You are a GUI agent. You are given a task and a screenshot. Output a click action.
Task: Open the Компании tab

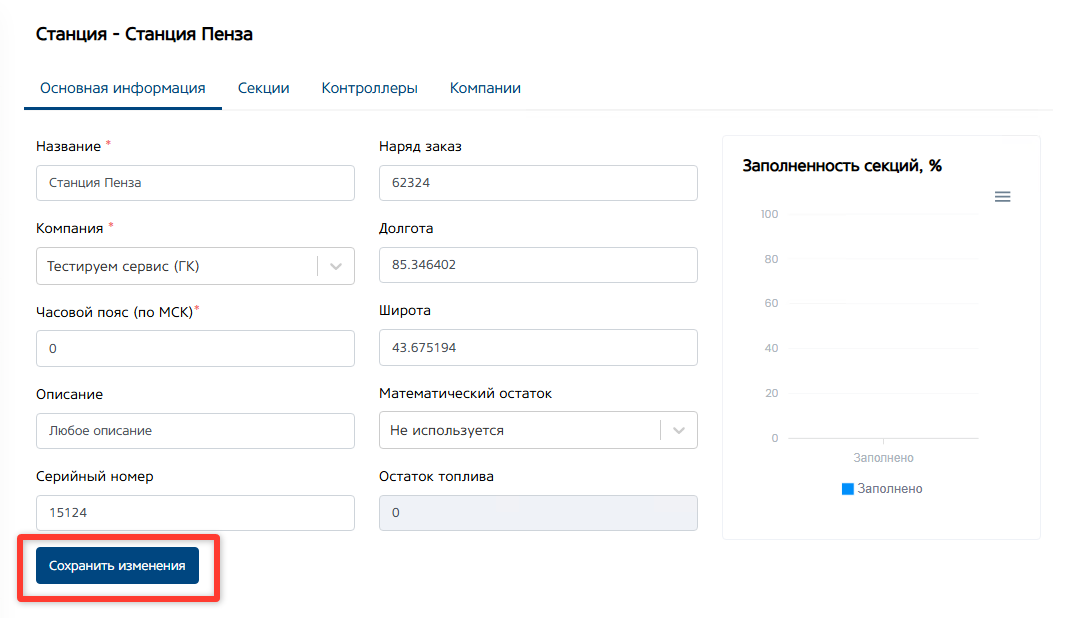pos(485,88)
